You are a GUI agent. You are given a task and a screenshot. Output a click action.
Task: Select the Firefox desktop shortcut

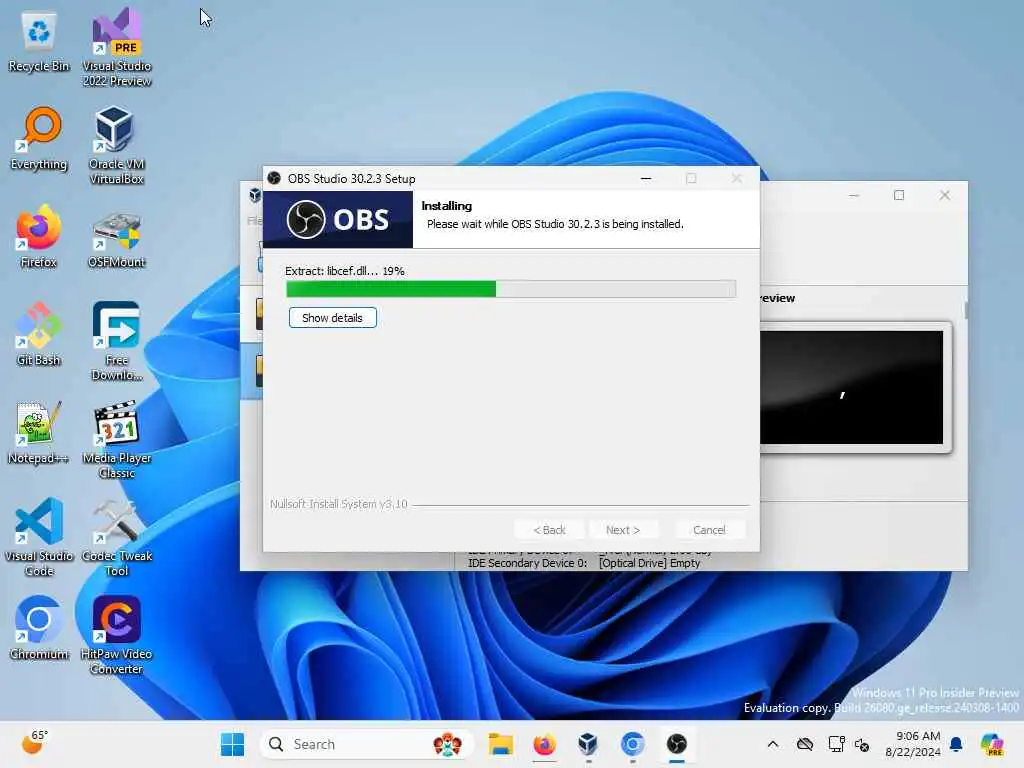tap(39, 236)
